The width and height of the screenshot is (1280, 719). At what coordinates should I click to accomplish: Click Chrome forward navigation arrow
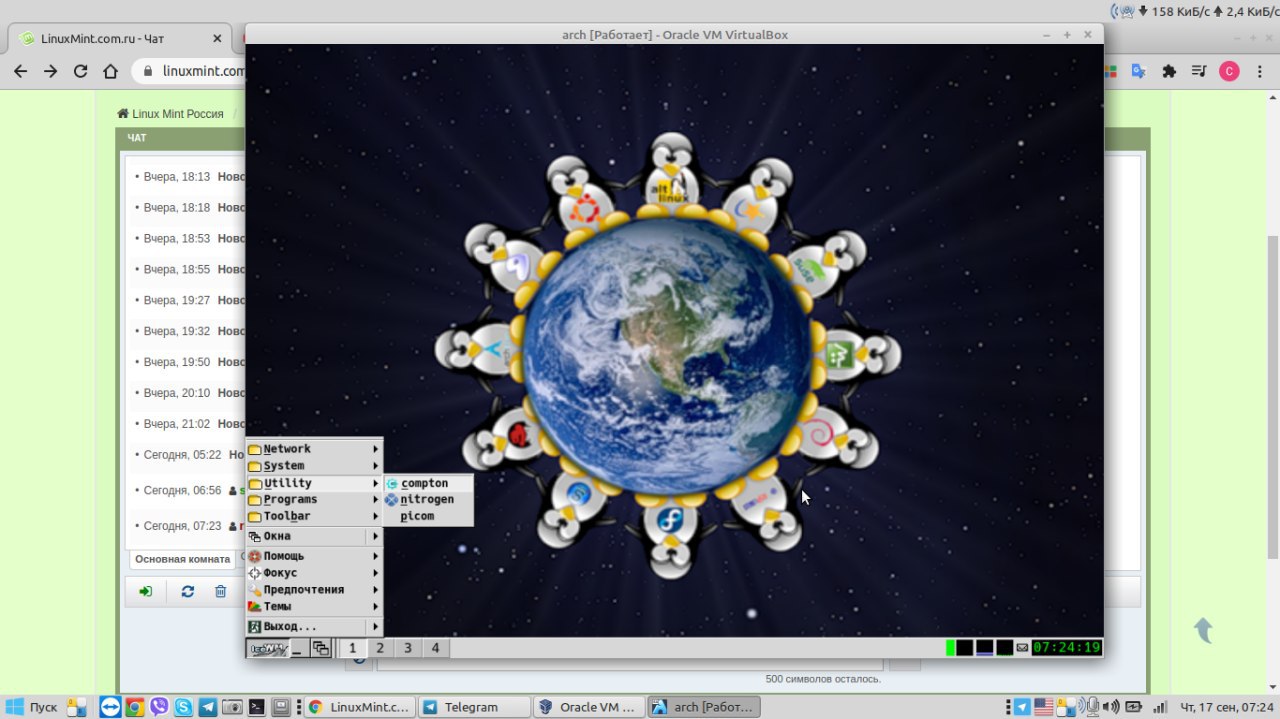point(51,71)
